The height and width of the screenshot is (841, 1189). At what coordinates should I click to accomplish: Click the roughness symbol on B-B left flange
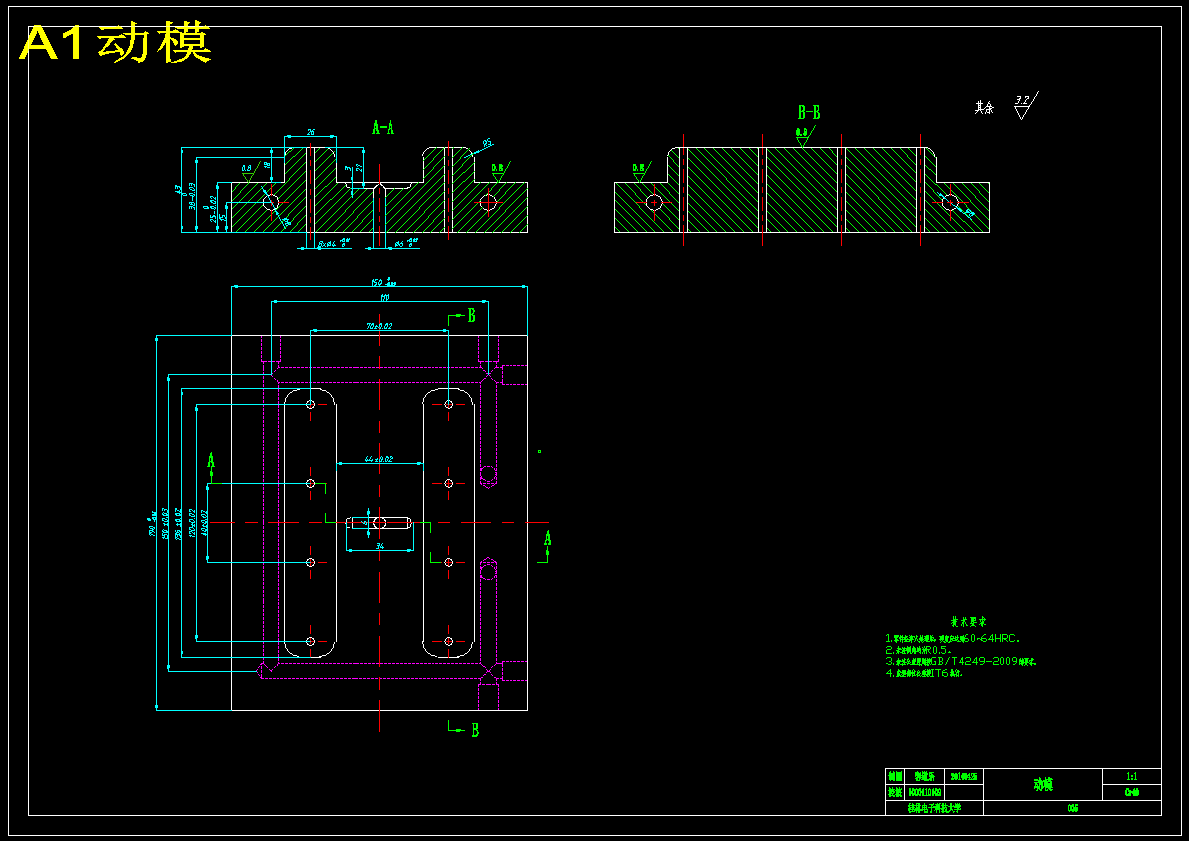click(x=640, y=172)
